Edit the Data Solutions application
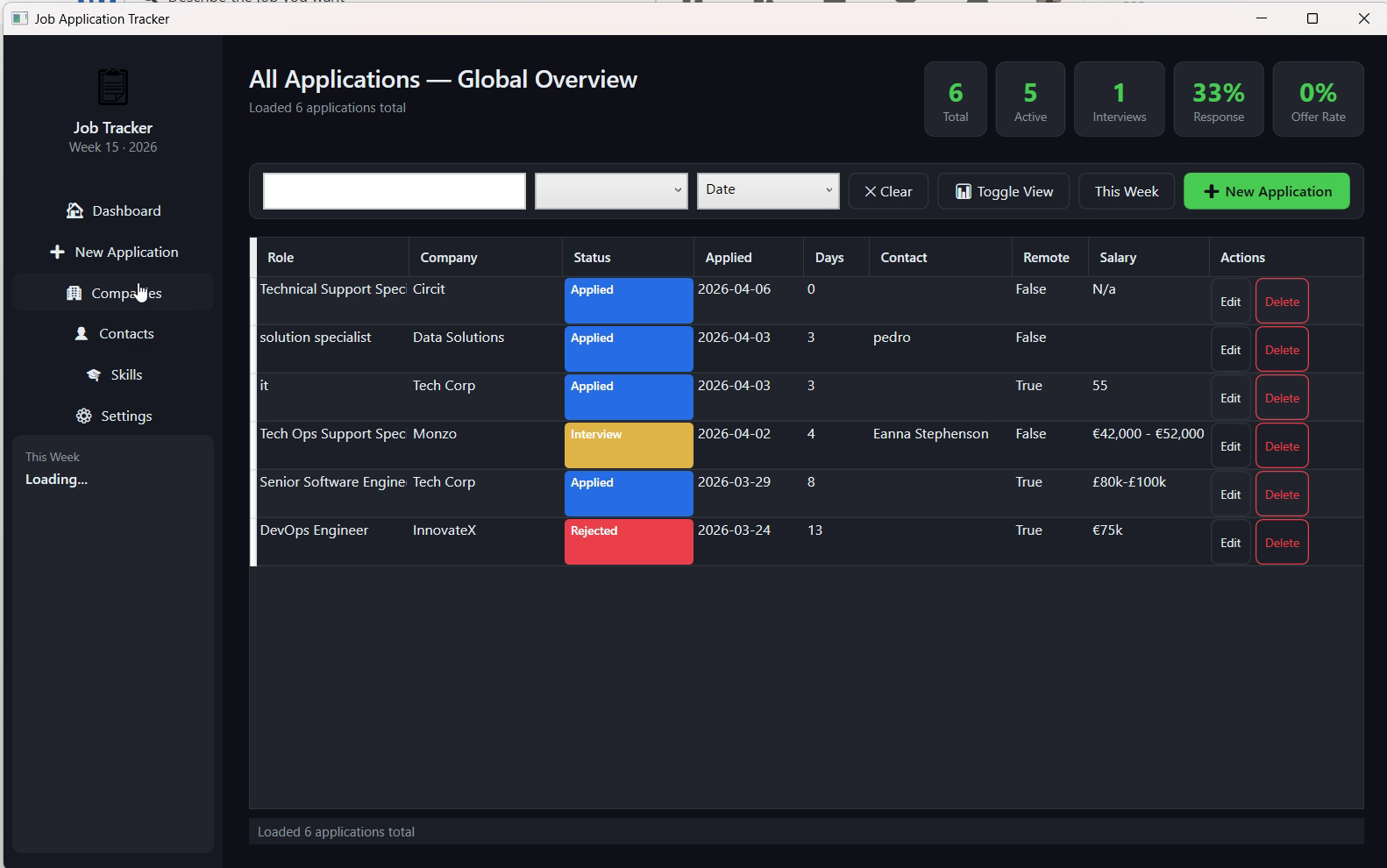1387x868 pixels. (1230, 350)
